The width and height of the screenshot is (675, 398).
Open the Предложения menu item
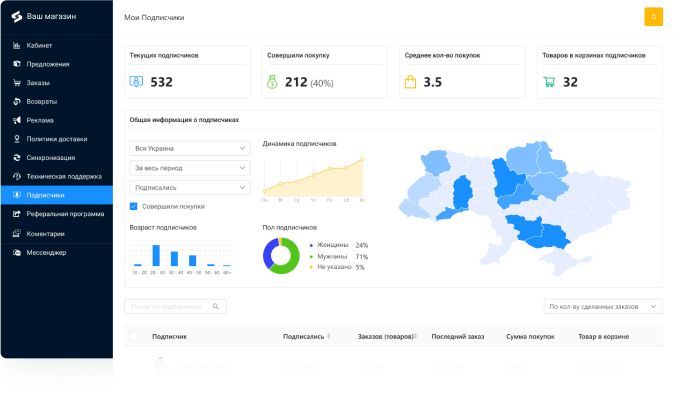pos(48,64)
